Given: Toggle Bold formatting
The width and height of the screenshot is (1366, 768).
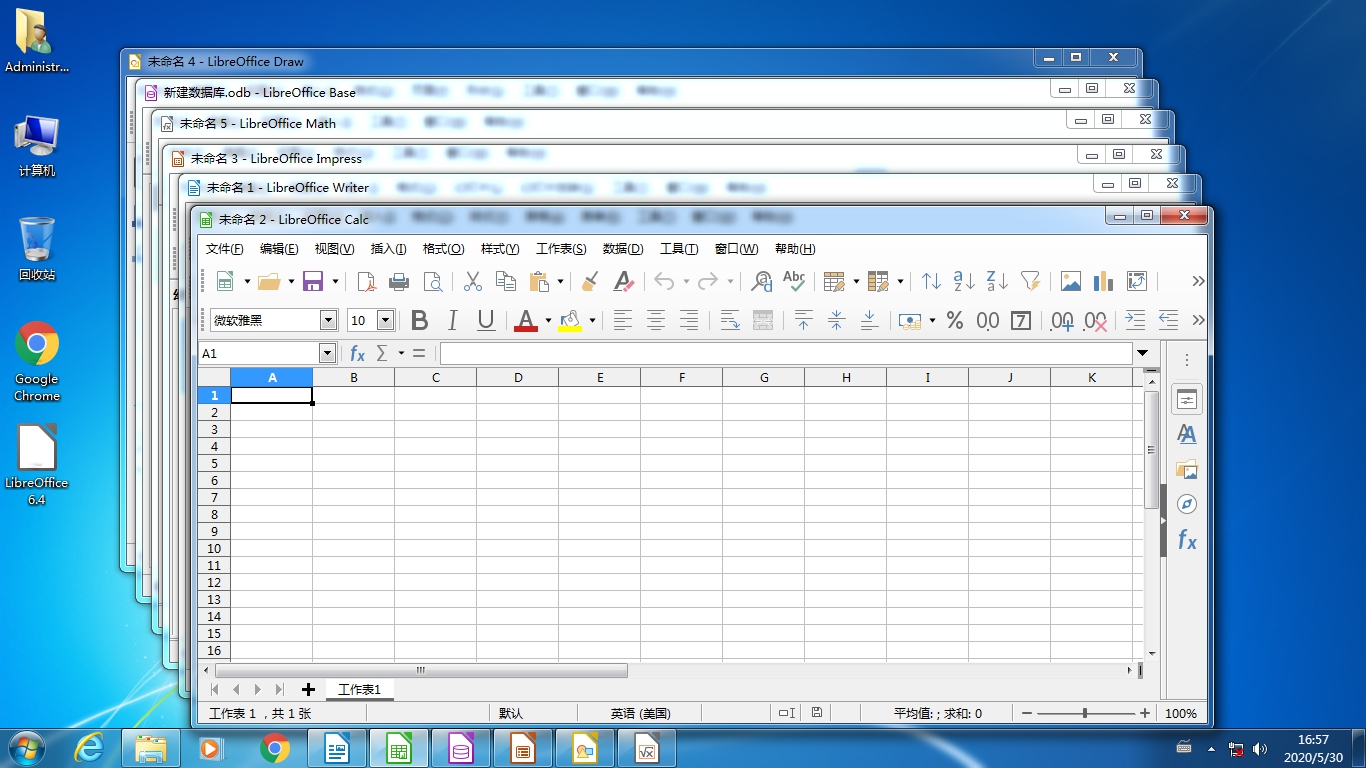Looking at the screenshot, I should click(420, 321).
